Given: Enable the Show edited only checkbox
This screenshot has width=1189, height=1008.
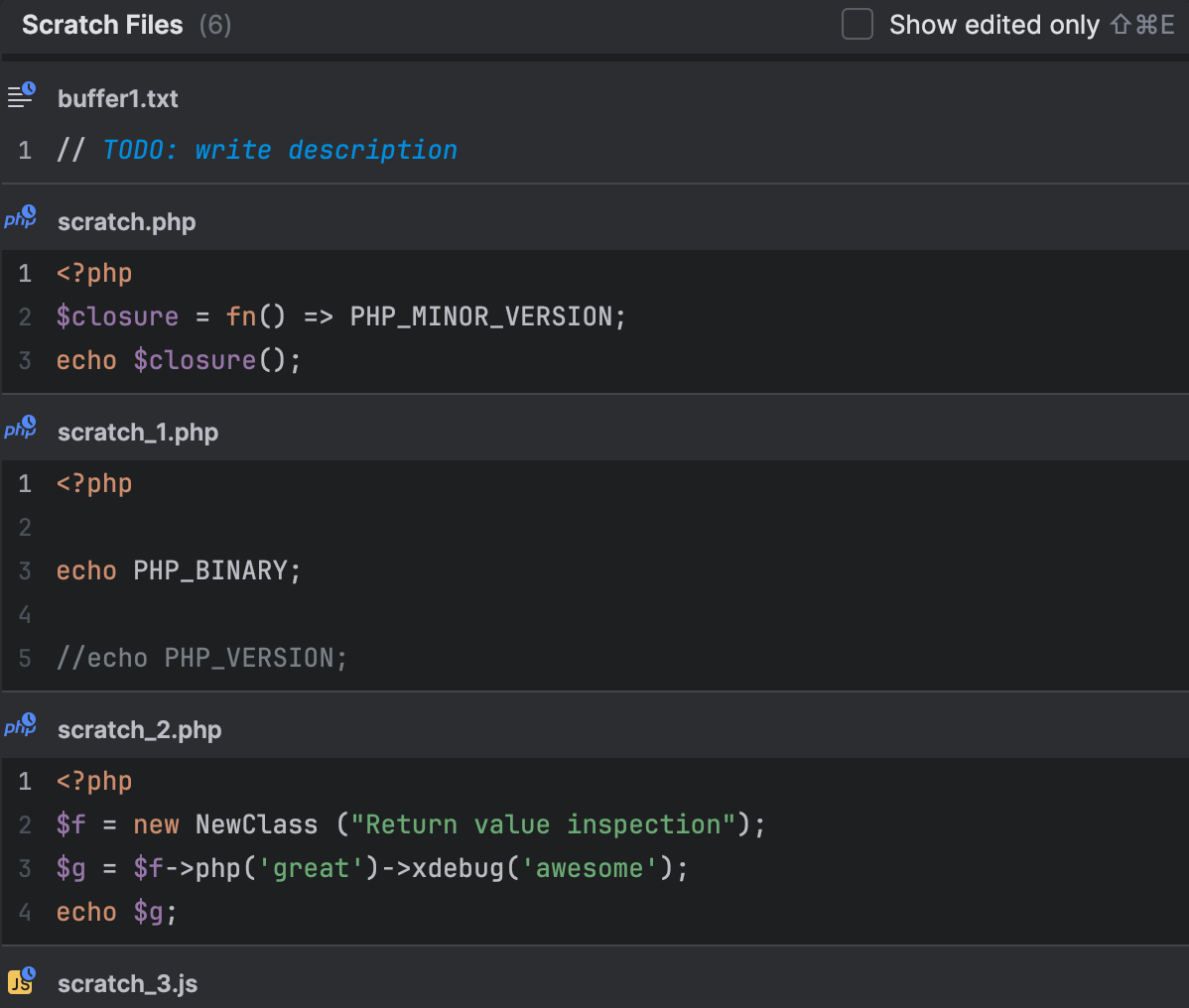Looking at the screenshot, I should (858, 25).
